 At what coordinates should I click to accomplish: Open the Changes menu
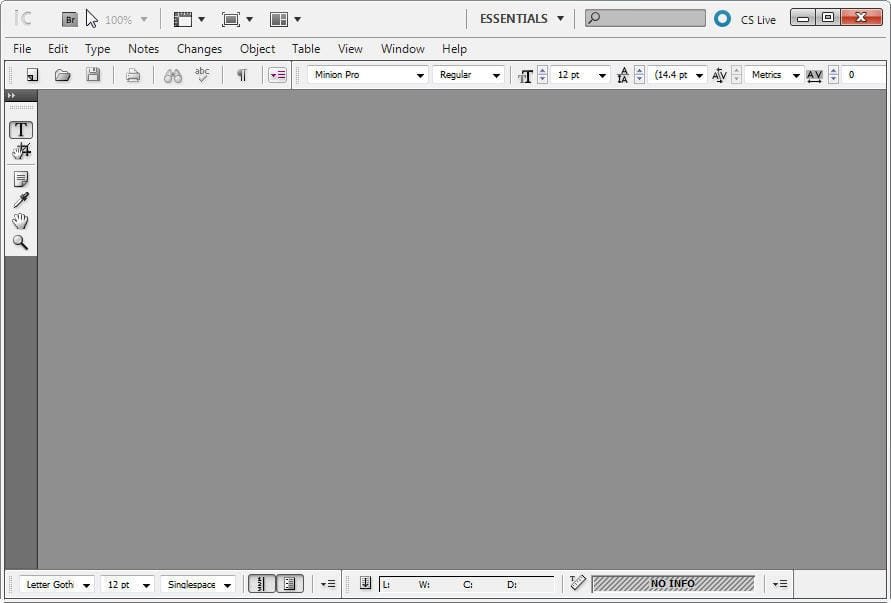point(199,49)
